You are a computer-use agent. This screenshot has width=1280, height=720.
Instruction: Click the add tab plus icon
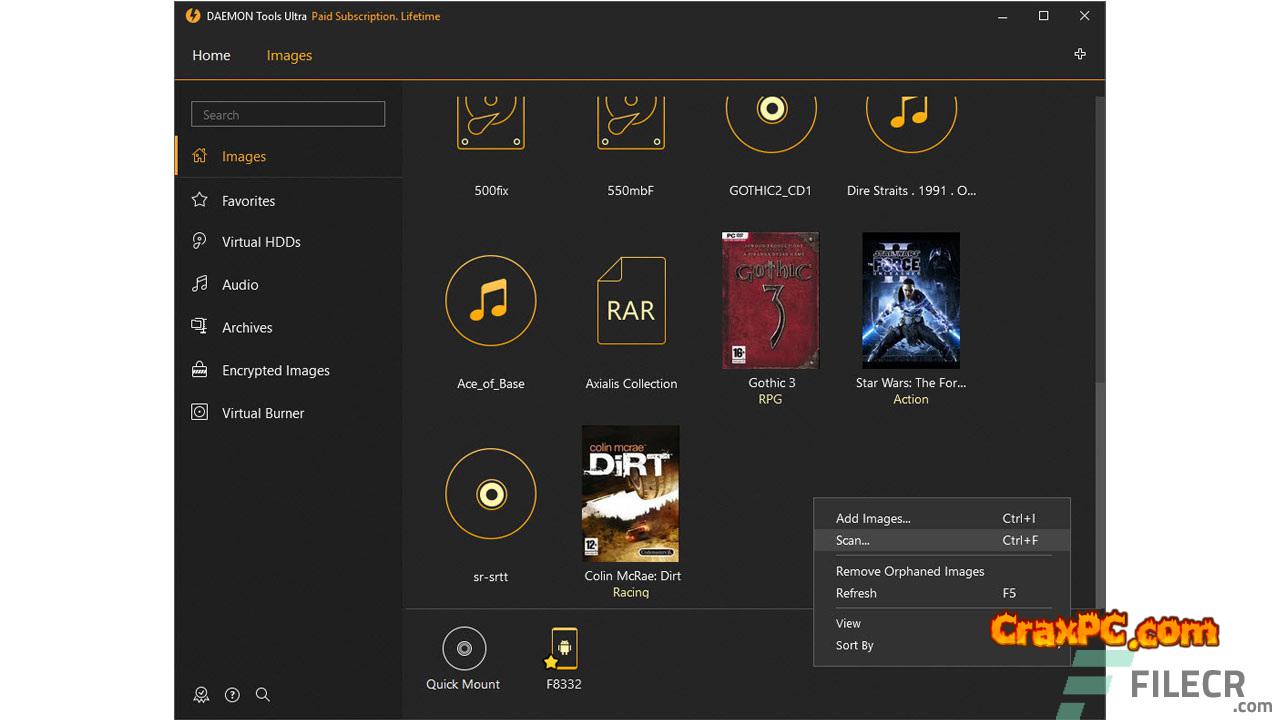pos(1080,54)
